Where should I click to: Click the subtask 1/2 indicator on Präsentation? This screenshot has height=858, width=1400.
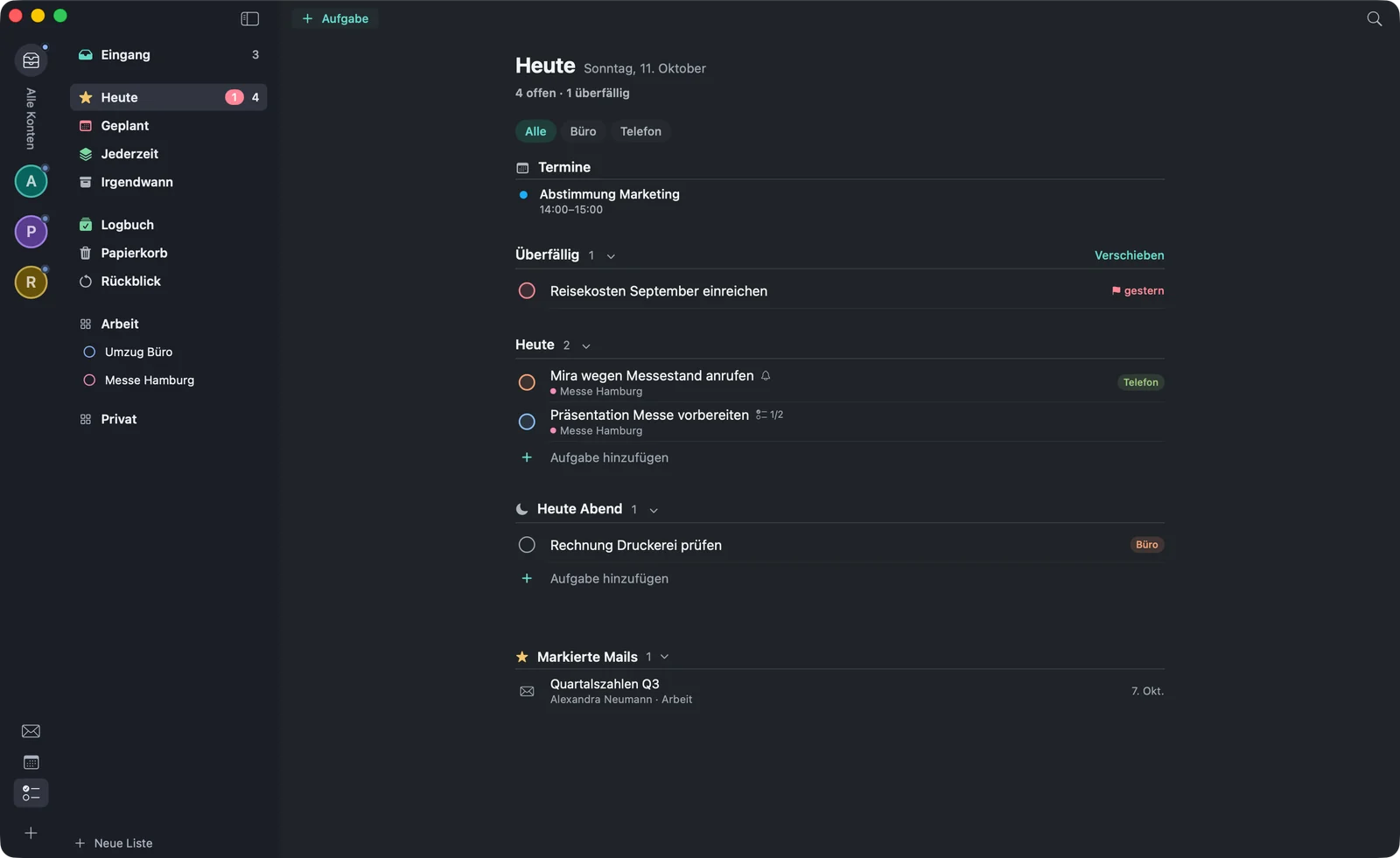click(x=769, y=415)
